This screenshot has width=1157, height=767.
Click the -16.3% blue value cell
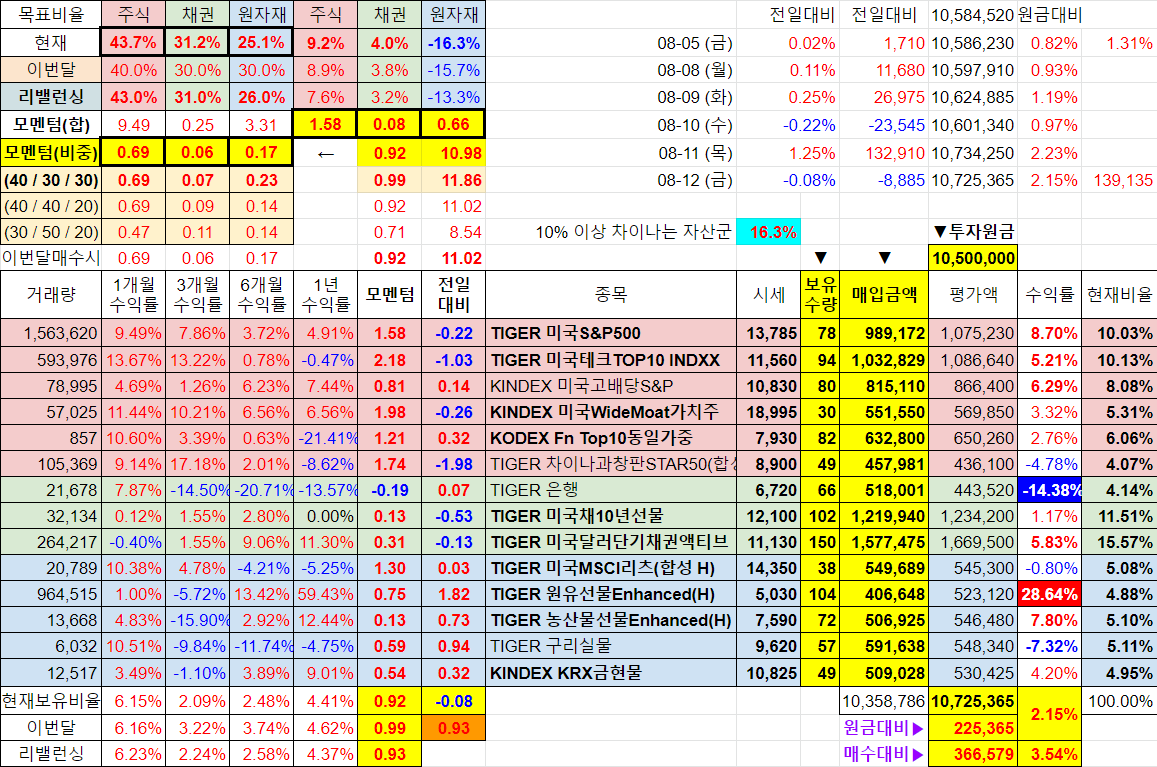click(454, 43)
